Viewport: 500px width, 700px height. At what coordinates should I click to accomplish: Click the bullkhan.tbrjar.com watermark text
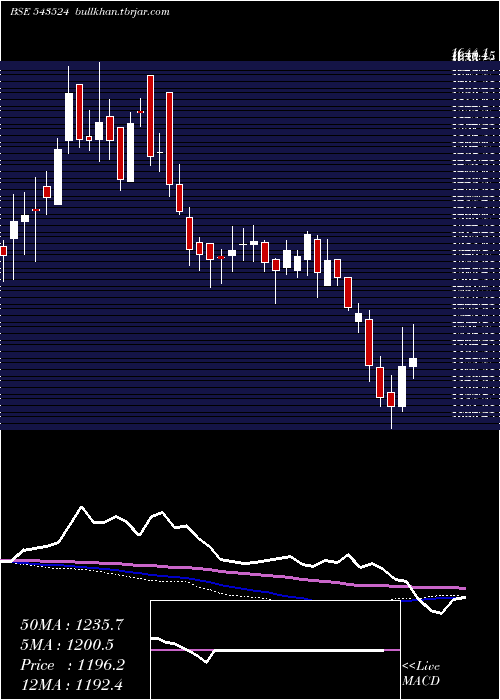point(121,12)
